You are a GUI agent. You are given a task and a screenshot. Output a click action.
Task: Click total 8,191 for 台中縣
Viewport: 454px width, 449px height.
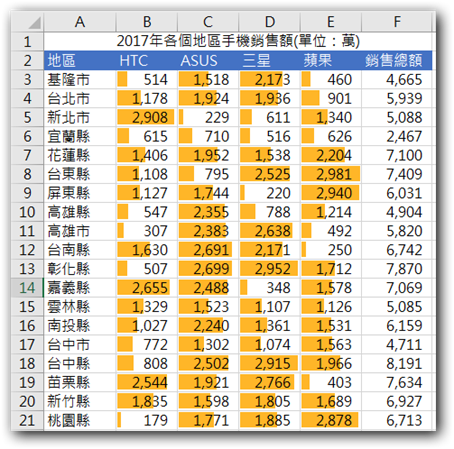[x=397, y=363]
